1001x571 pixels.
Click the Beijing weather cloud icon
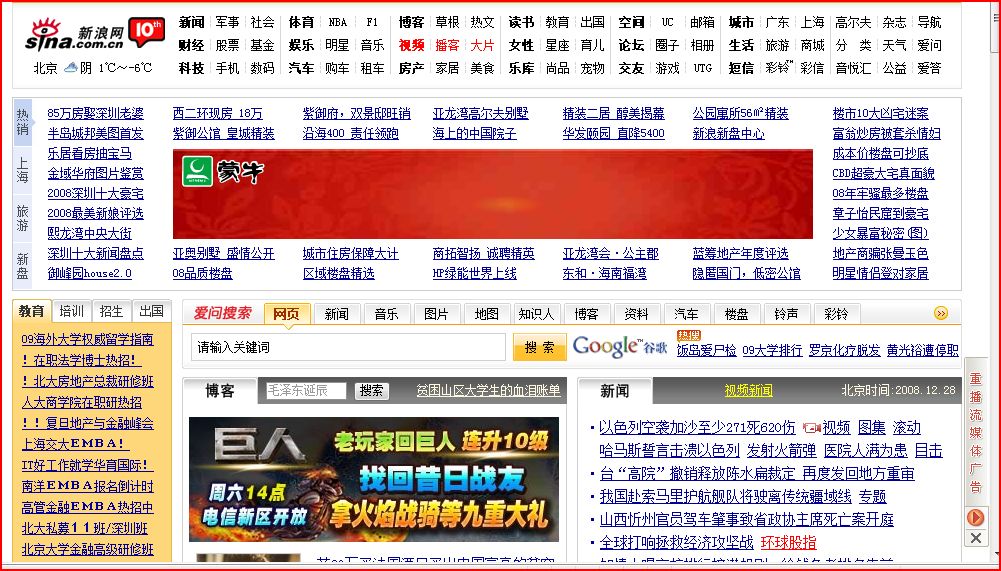click(x=70, y=67)
